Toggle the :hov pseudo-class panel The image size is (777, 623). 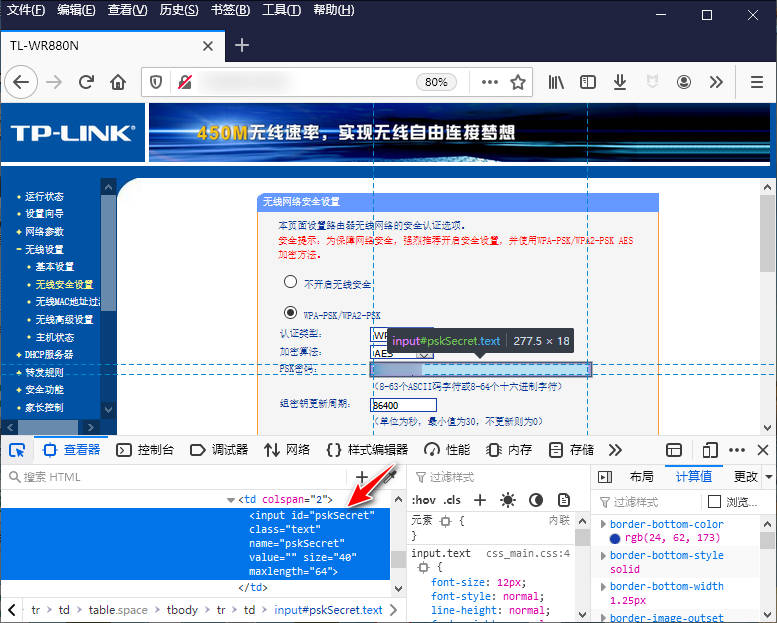pos(424,500)
